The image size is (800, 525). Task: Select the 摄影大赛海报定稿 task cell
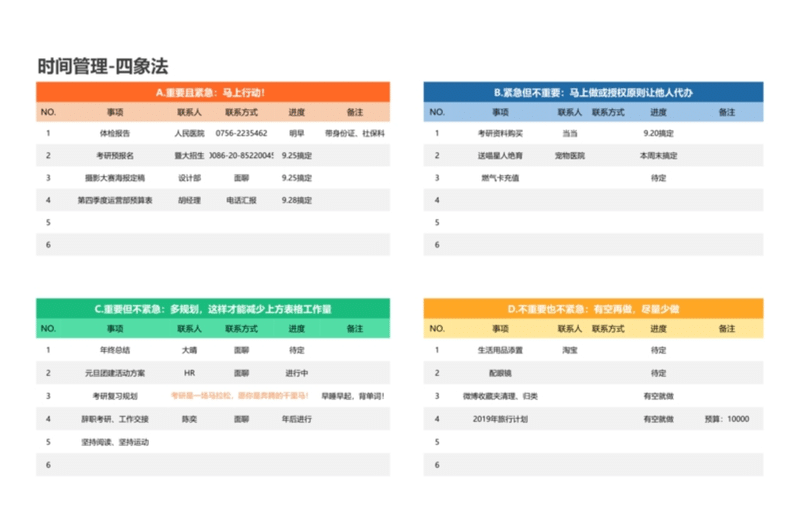click(114, 177)
